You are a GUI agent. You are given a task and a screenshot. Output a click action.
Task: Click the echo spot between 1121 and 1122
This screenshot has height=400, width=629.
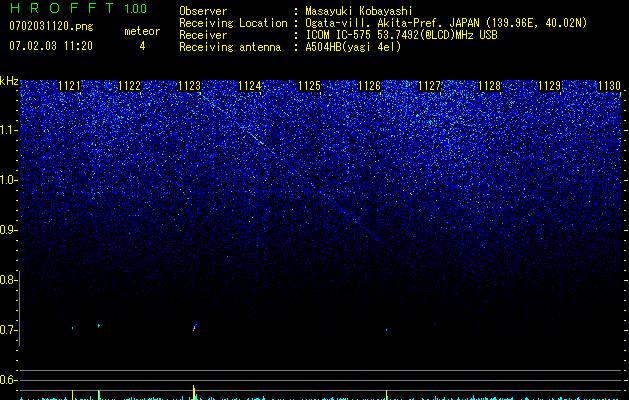click(99, 325)
